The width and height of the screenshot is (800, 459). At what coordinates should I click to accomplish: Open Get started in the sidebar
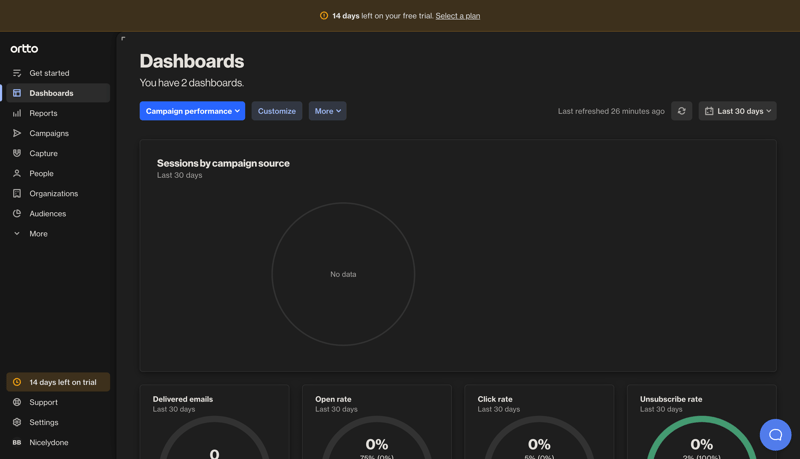[x=49, y=73]
